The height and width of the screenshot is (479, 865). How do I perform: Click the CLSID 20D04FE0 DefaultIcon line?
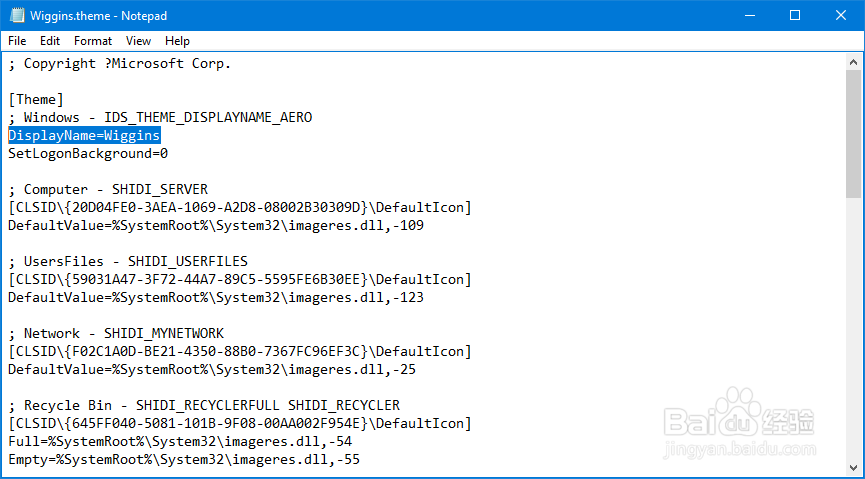(x=240, y=207)
